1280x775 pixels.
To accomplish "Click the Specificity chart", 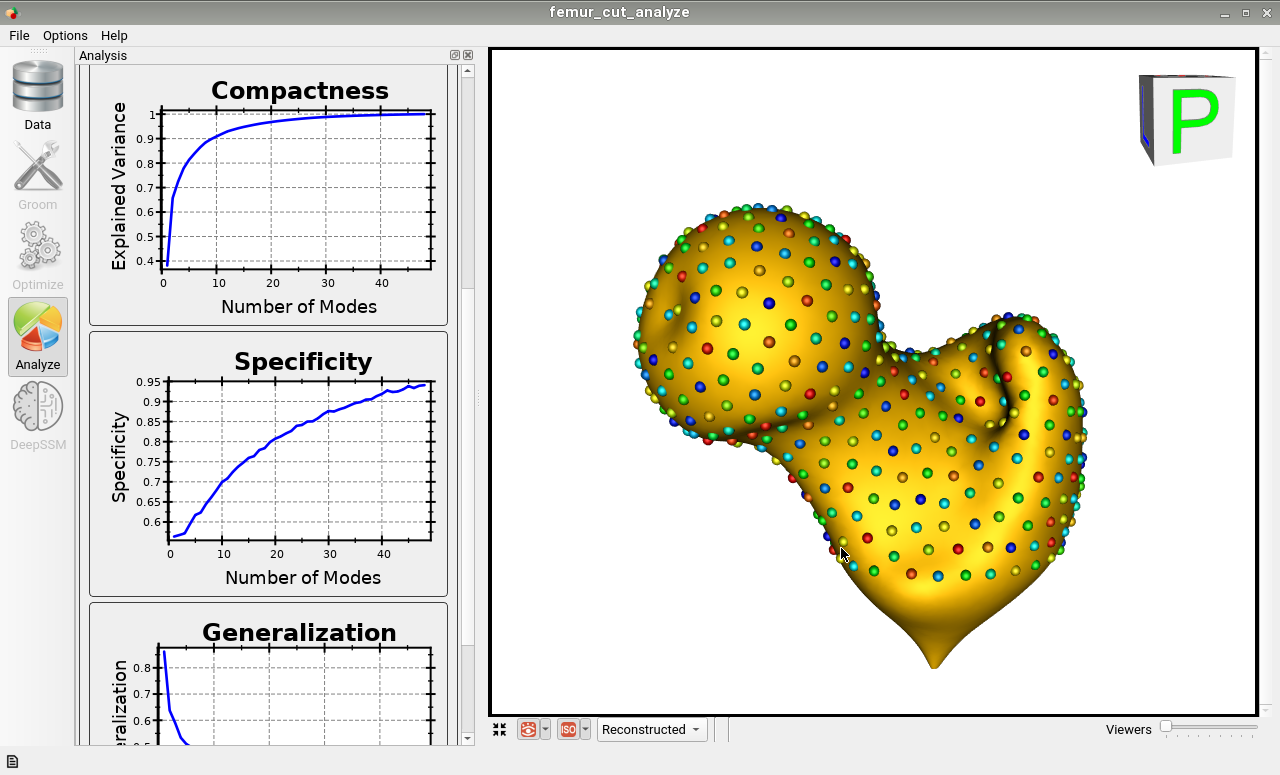I will click(269, 464).
